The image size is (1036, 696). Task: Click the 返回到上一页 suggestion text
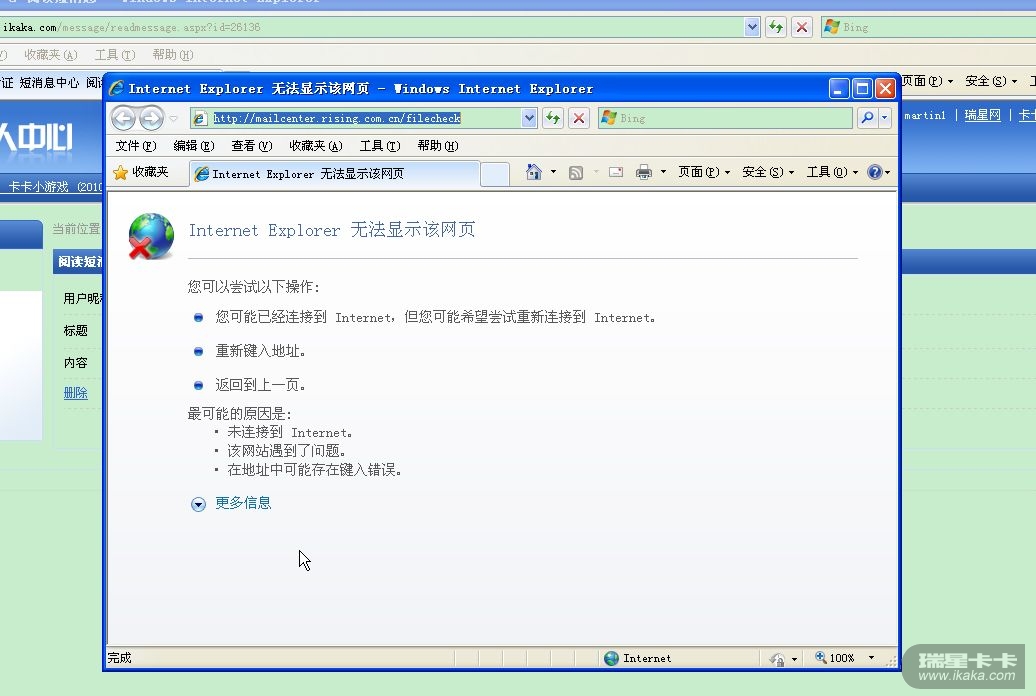(260, 385)
